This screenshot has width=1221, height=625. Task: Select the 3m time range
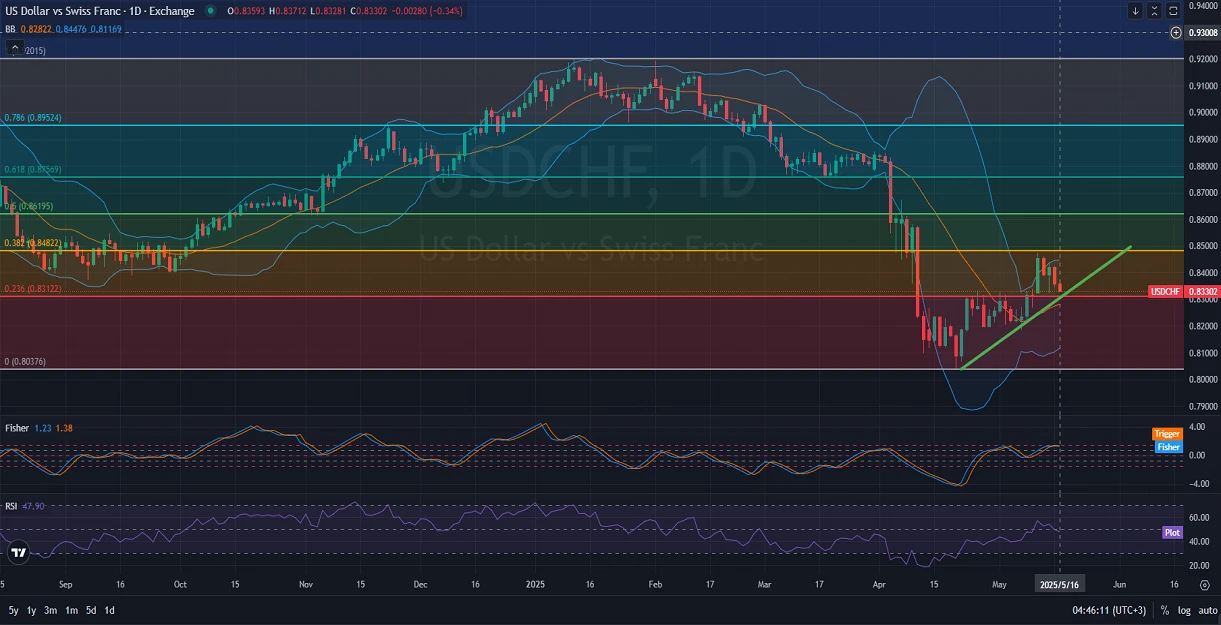point(50,610)
